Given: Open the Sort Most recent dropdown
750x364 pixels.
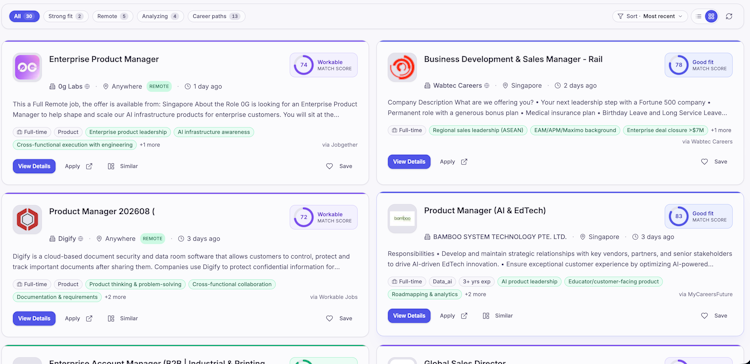Looking at the screenshot, I should click(650, 16).
